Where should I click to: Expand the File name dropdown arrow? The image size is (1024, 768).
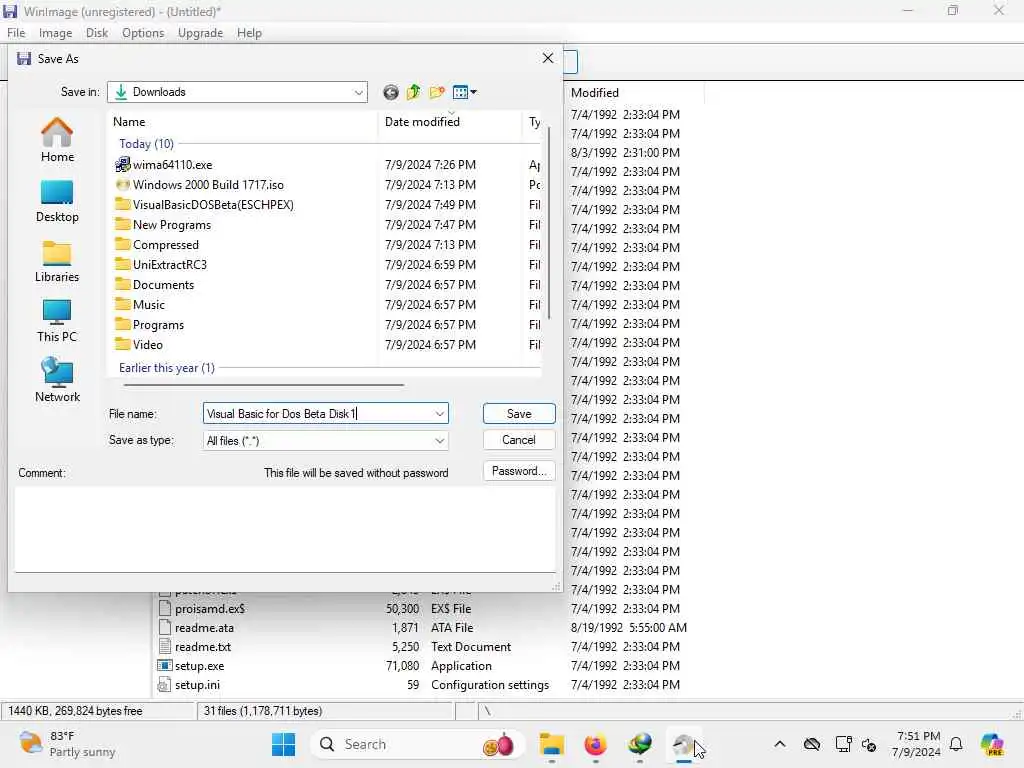click(440, 413)
